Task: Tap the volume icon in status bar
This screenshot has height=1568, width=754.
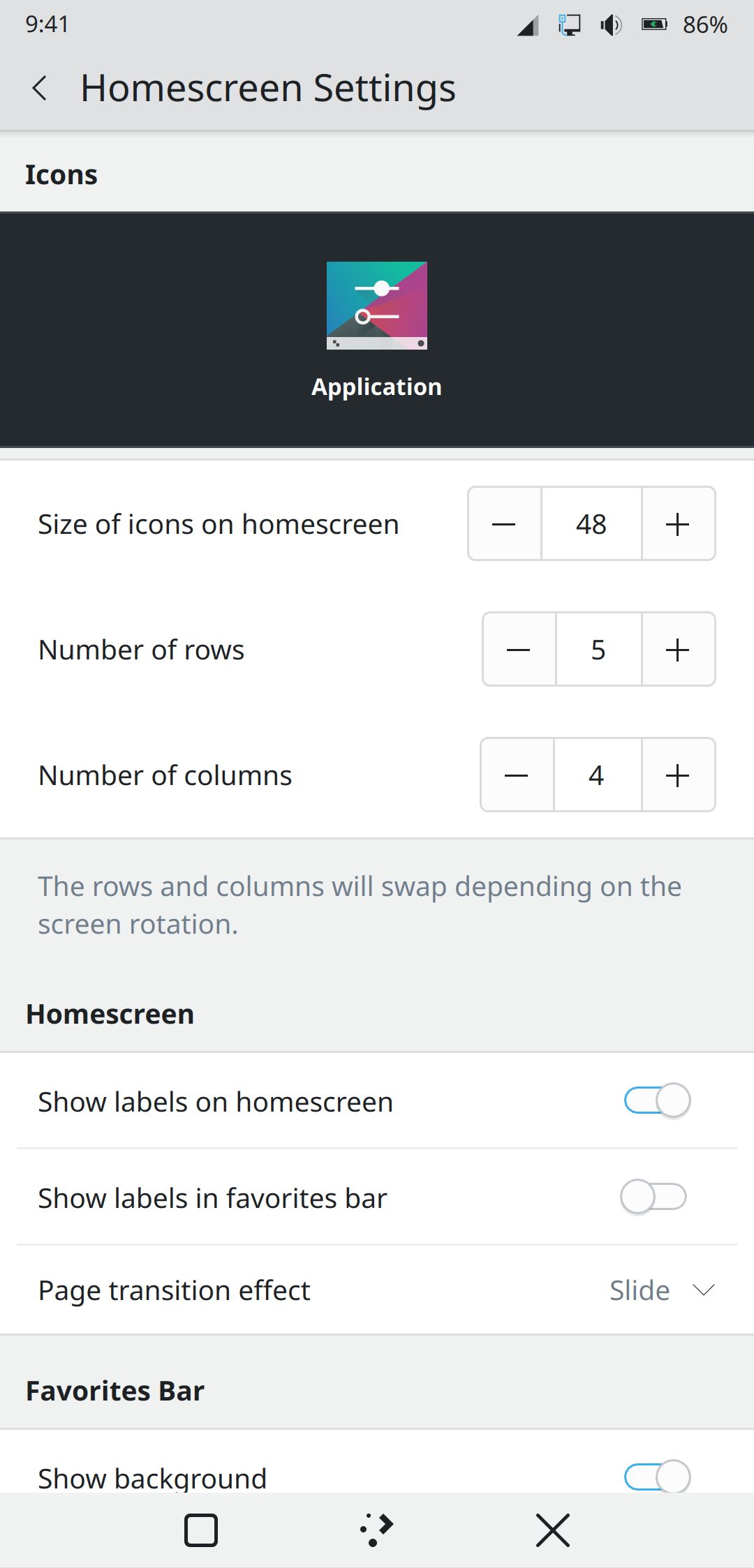Action: (611, 26)
